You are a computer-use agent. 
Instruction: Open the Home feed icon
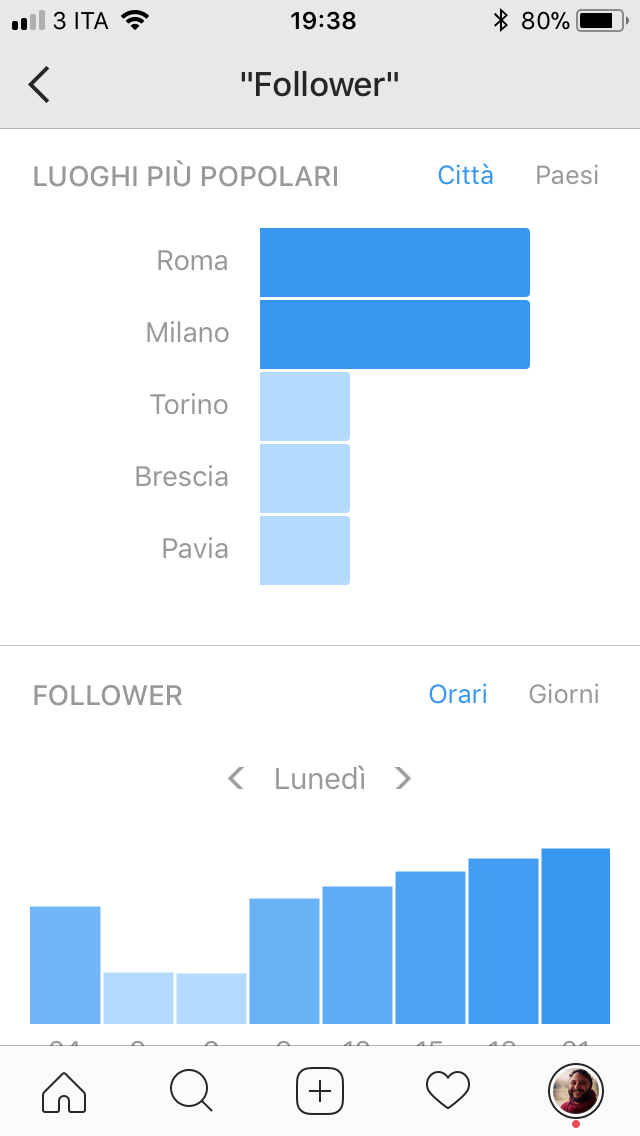click(x=64, y=1090)
